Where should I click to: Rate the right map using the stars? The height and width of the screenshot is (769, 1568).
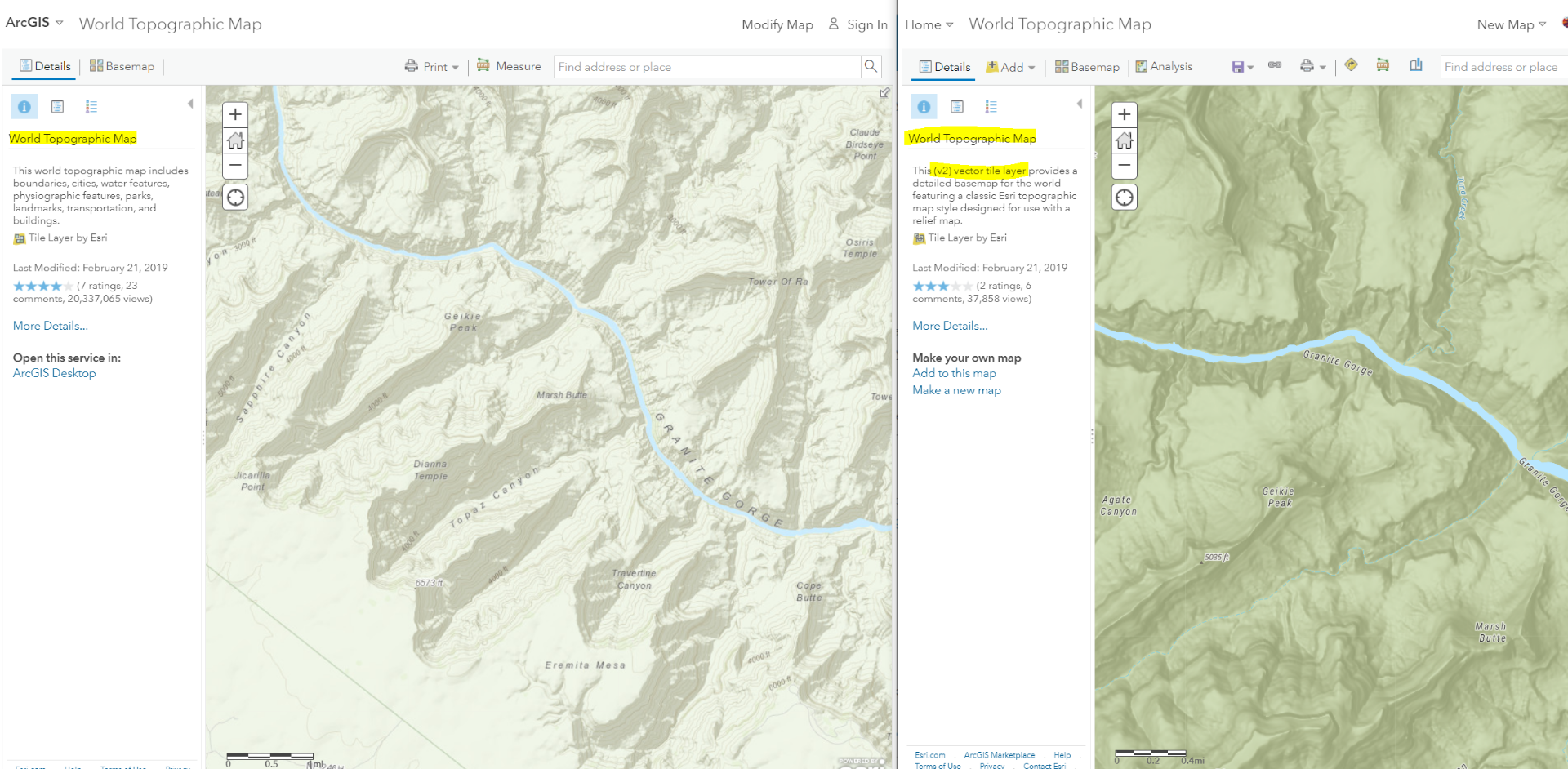(942, 287)
